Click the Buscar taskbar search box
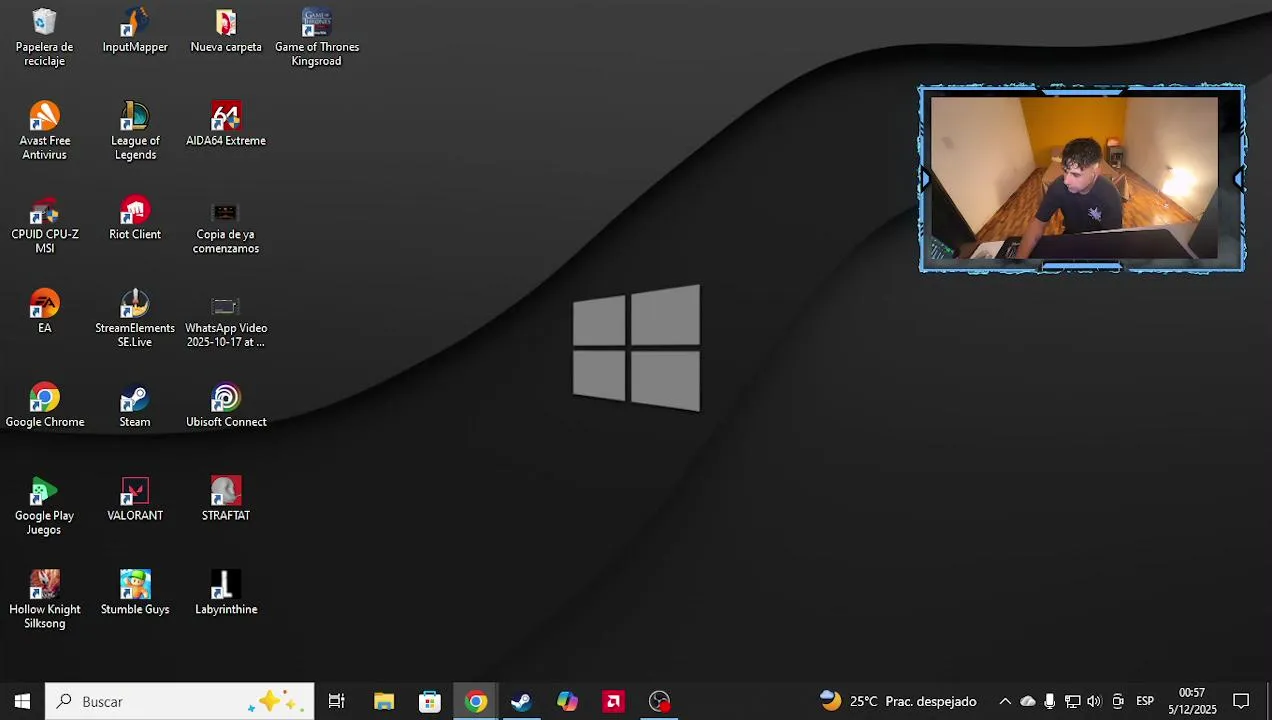The height and width of the screenshot is (720, 1272). tap(180, 701)
